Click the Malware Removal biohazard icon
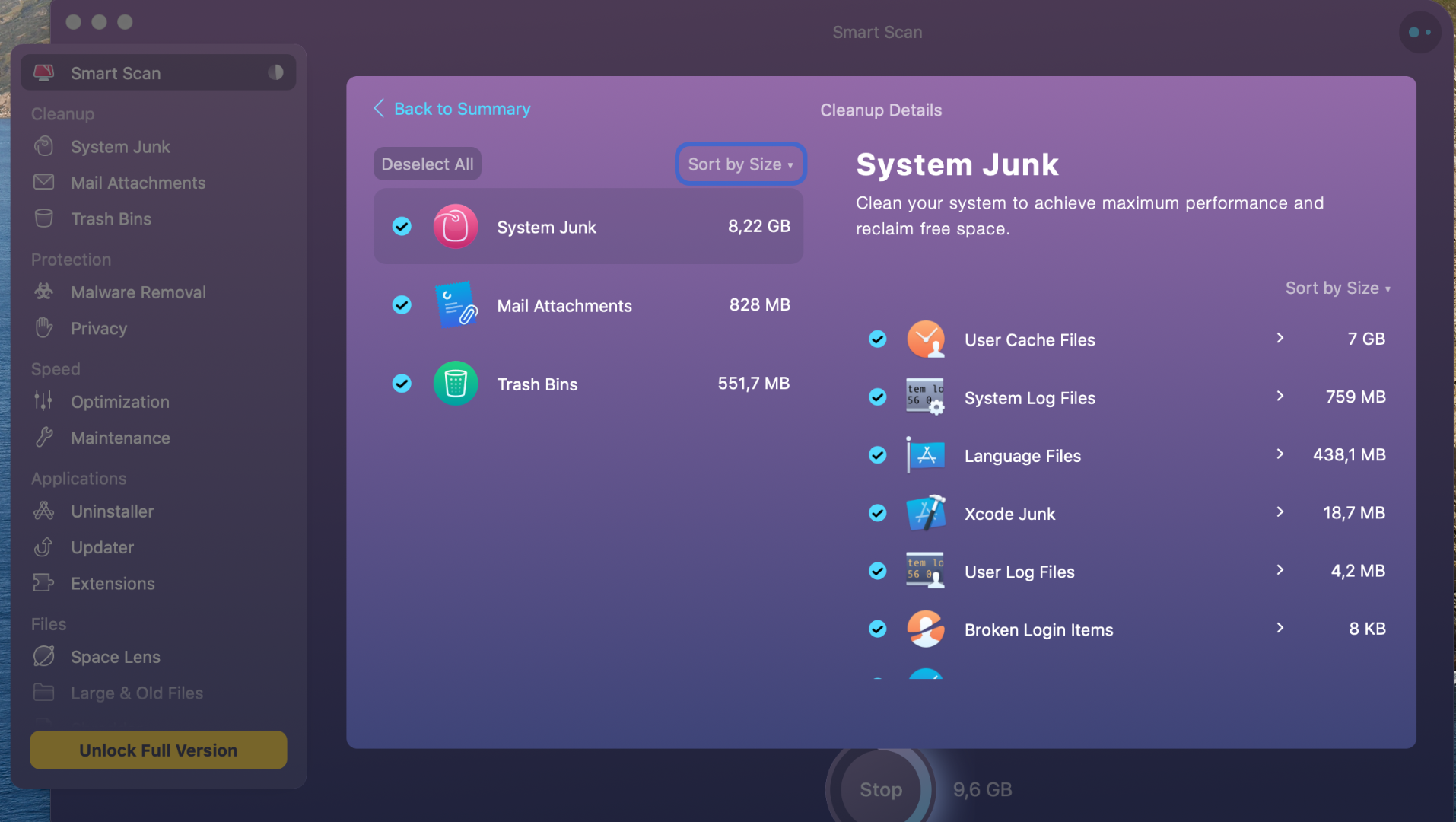Image resolution: width=1456 pixels, height=822 pixels. pos(44,292)
